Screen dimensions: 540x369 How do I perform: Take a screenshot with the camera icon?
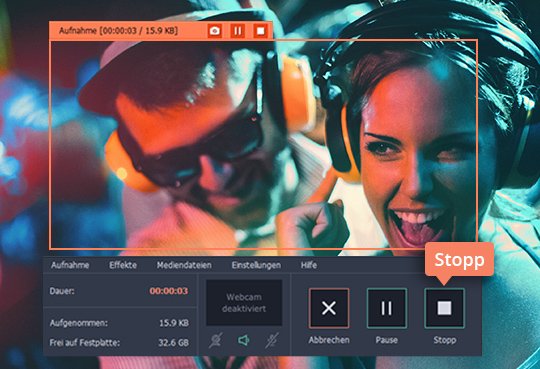tap(215, 31)
